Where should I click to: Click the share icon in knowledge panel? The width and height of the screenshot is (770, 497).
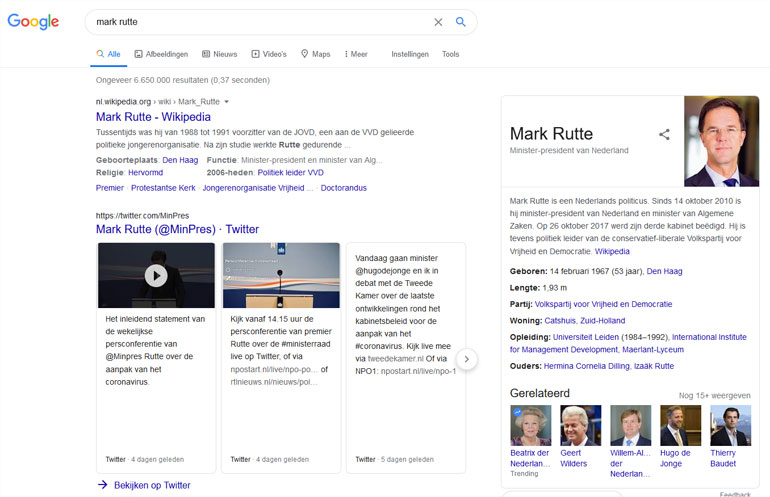point(664,135)
